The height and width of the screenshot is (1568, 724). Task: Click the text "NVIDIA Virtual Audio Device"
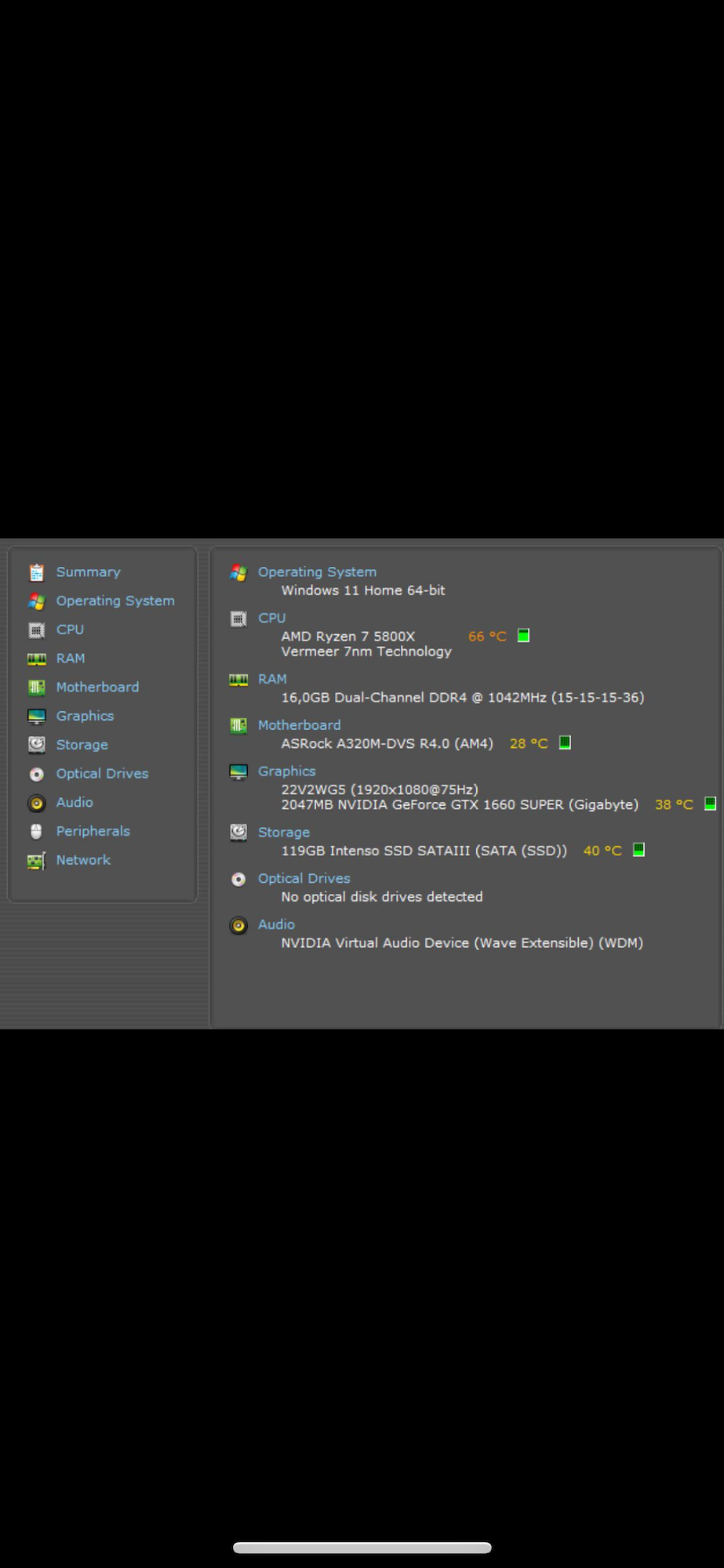[462, 943]
